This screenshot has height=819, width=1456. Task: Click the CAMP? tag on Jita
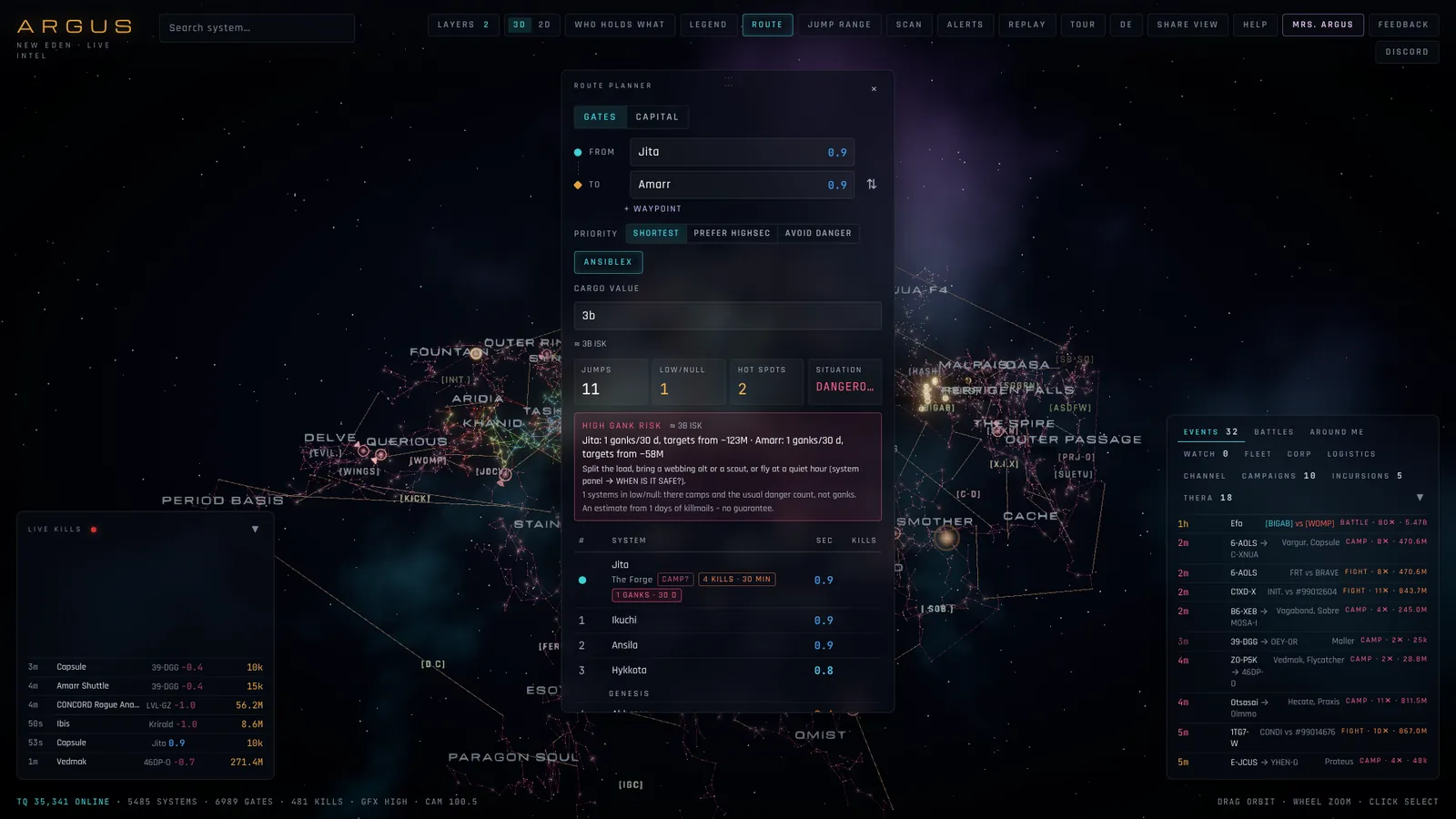[675, 580]
